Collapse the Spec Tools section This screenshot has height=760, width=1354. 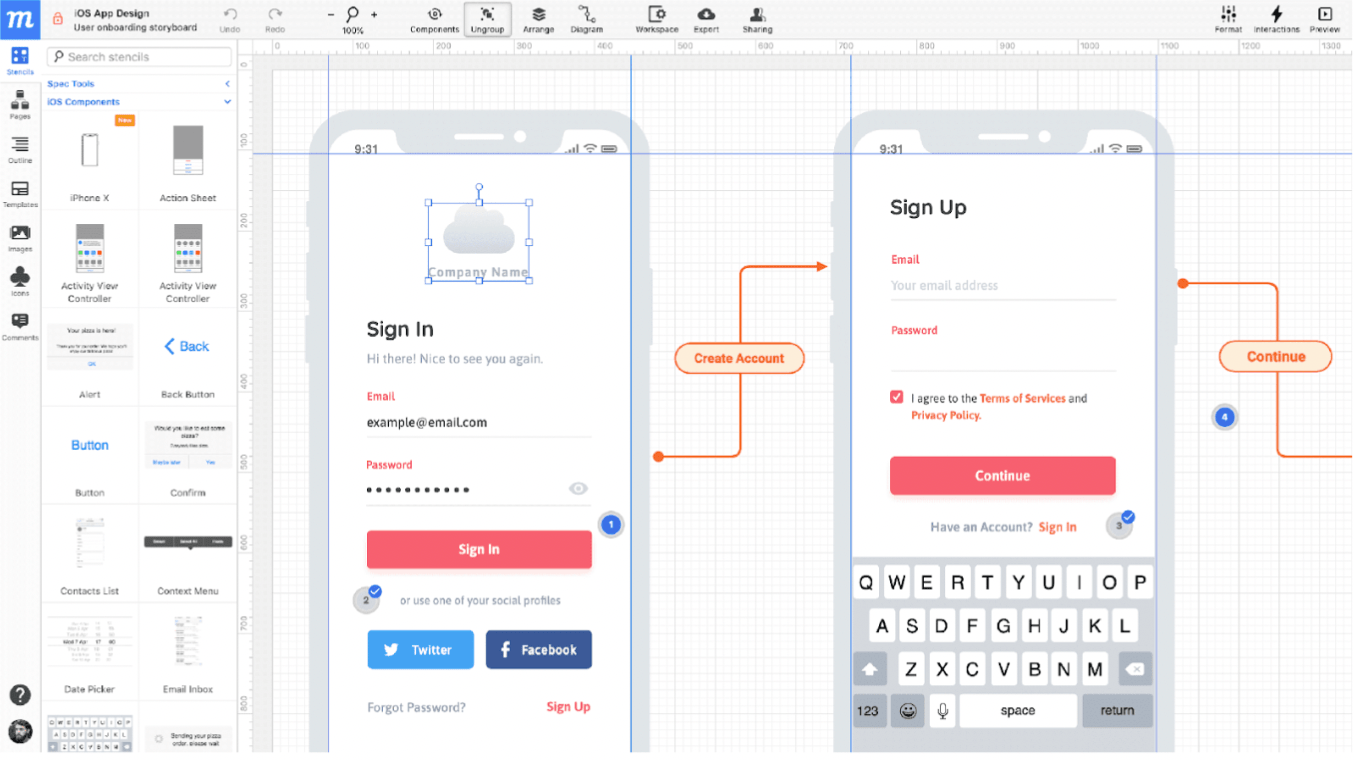pos(225,83)
